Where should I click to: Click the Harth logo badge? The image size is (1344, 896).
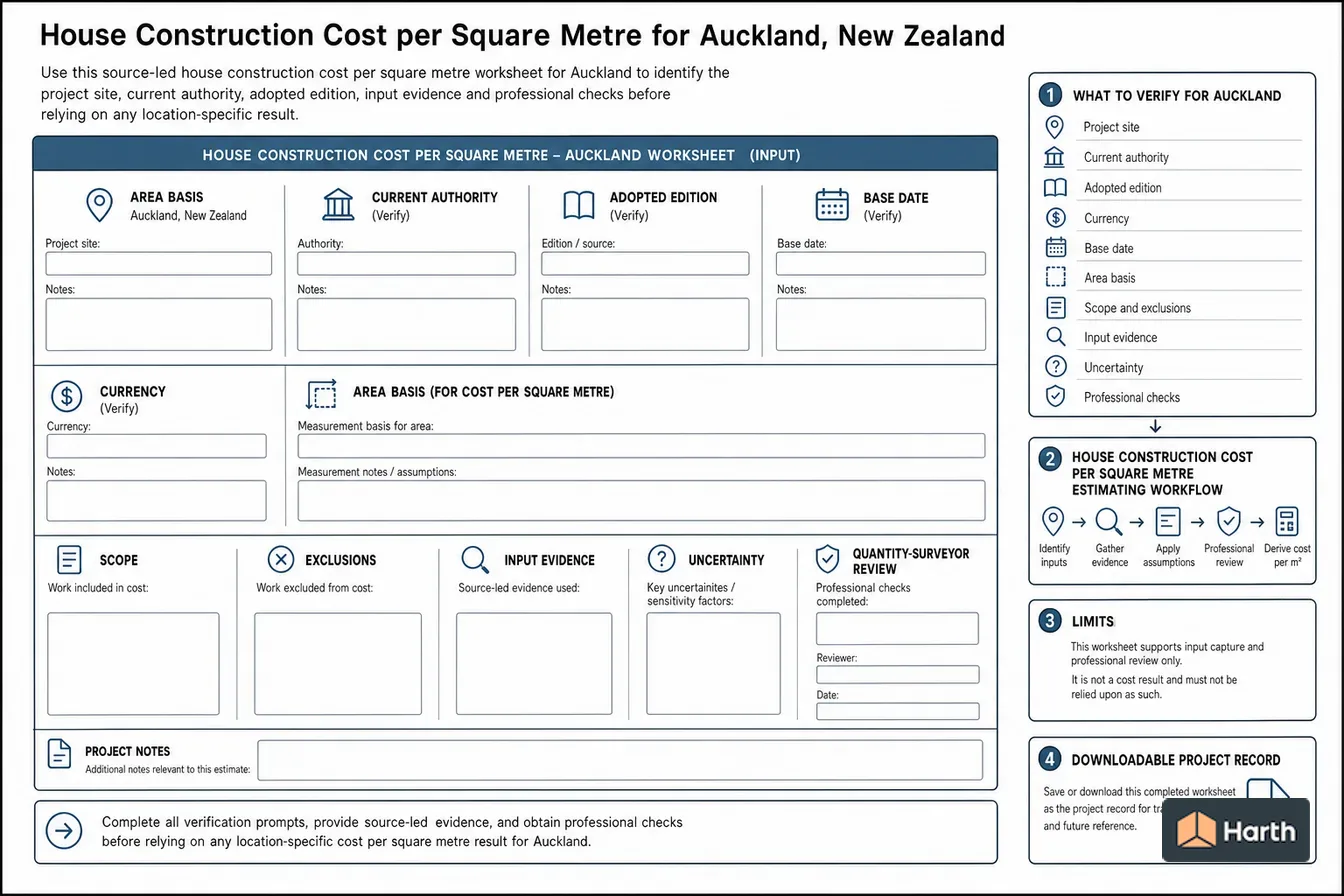tap(1236, 830)
